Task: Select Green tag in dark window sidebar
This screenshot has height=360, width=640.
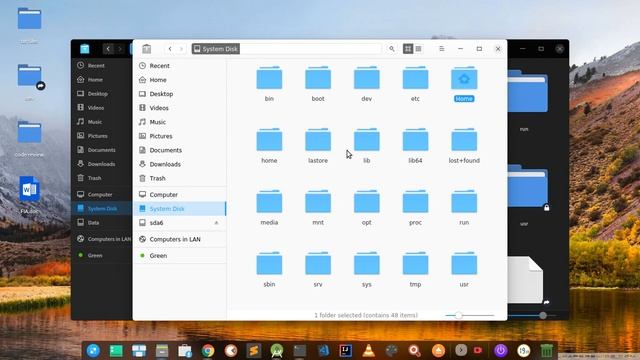Action: click(102, 255)
